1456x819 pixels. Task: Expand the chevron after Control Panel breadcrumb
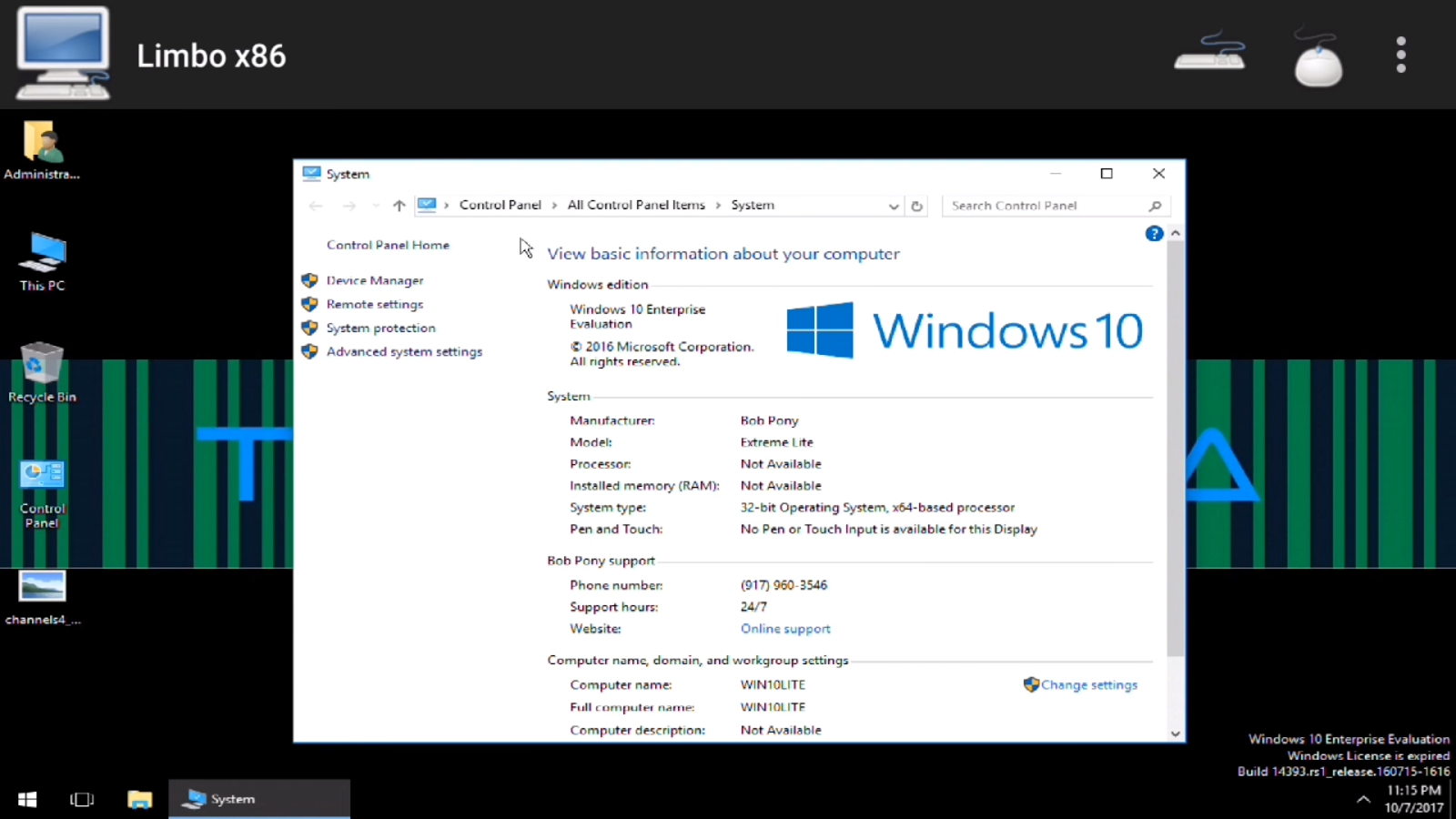554,206
